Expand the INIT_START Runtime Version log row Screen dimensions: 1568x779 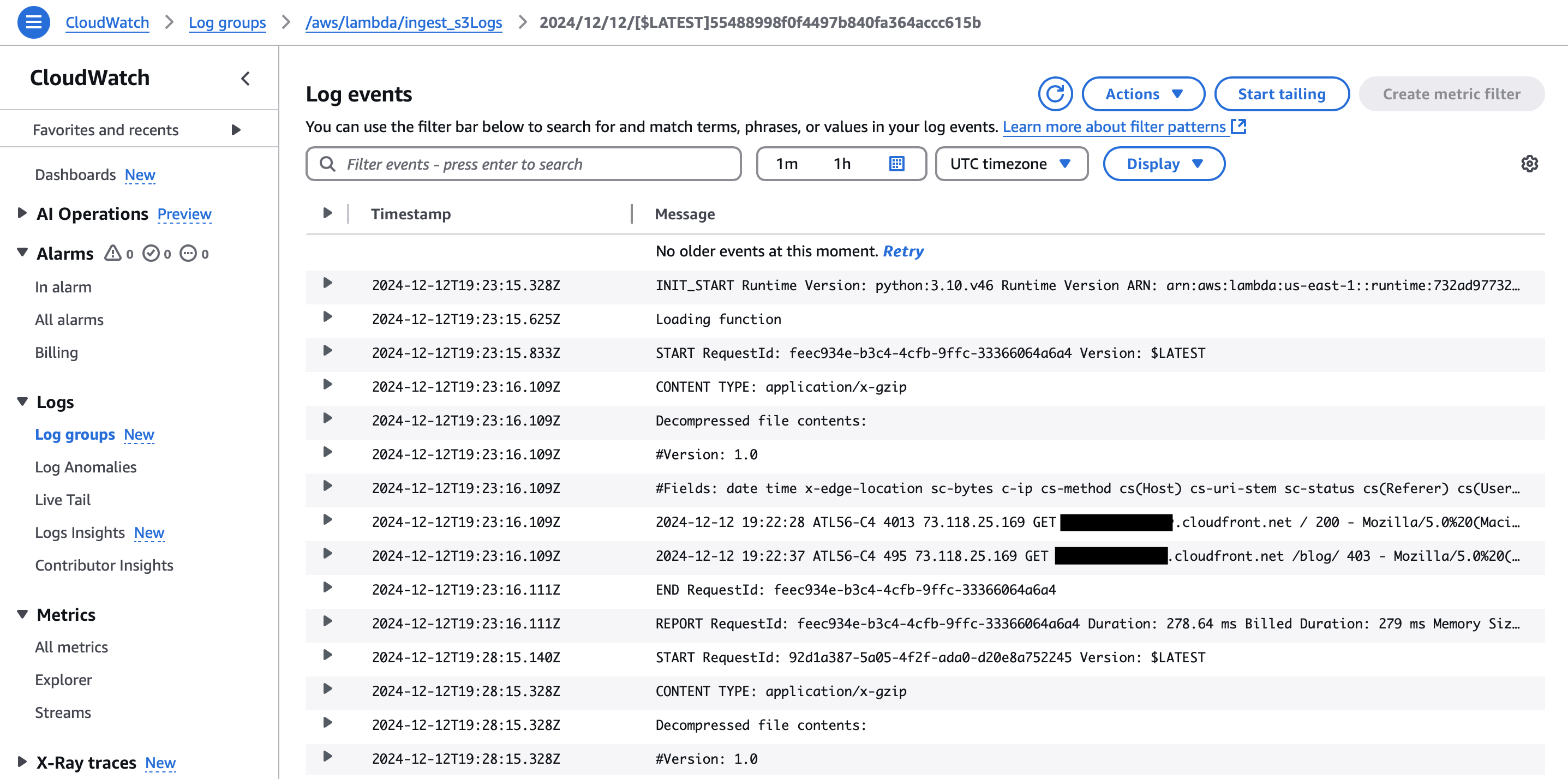(327, 283)
